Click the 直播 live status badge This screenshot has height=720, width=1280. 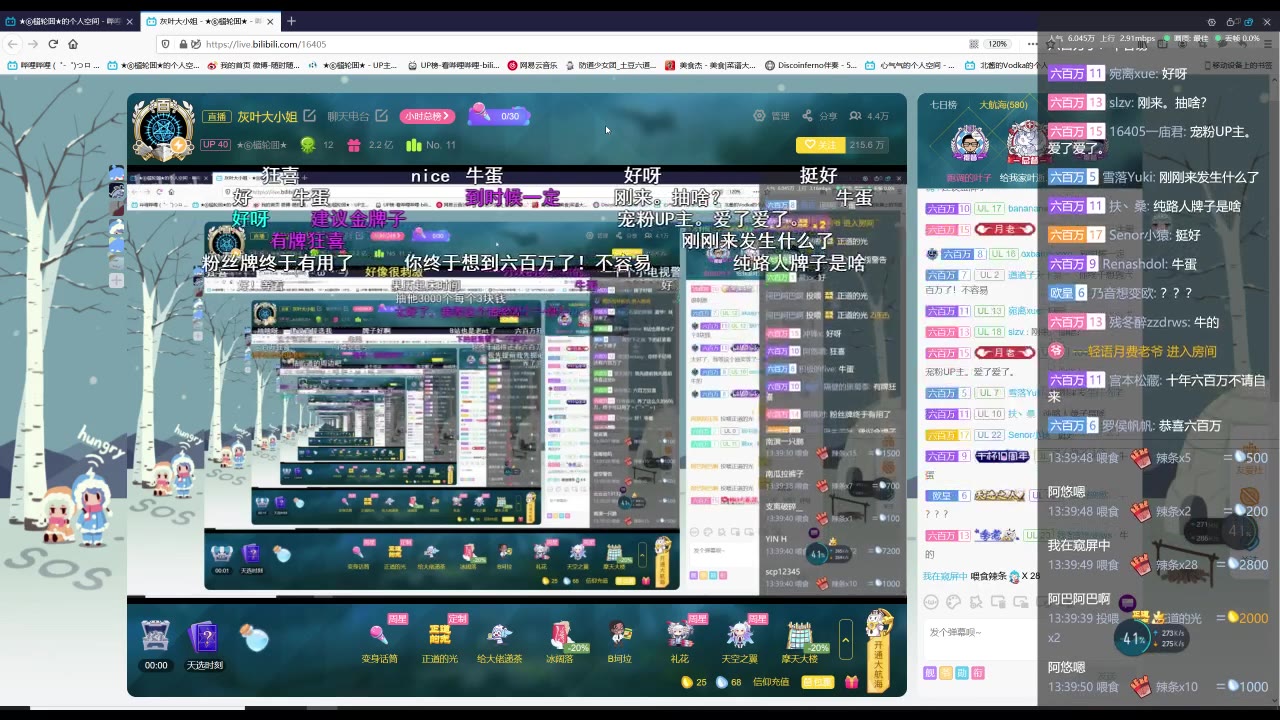pyautogui.click(x=215, y=116)
